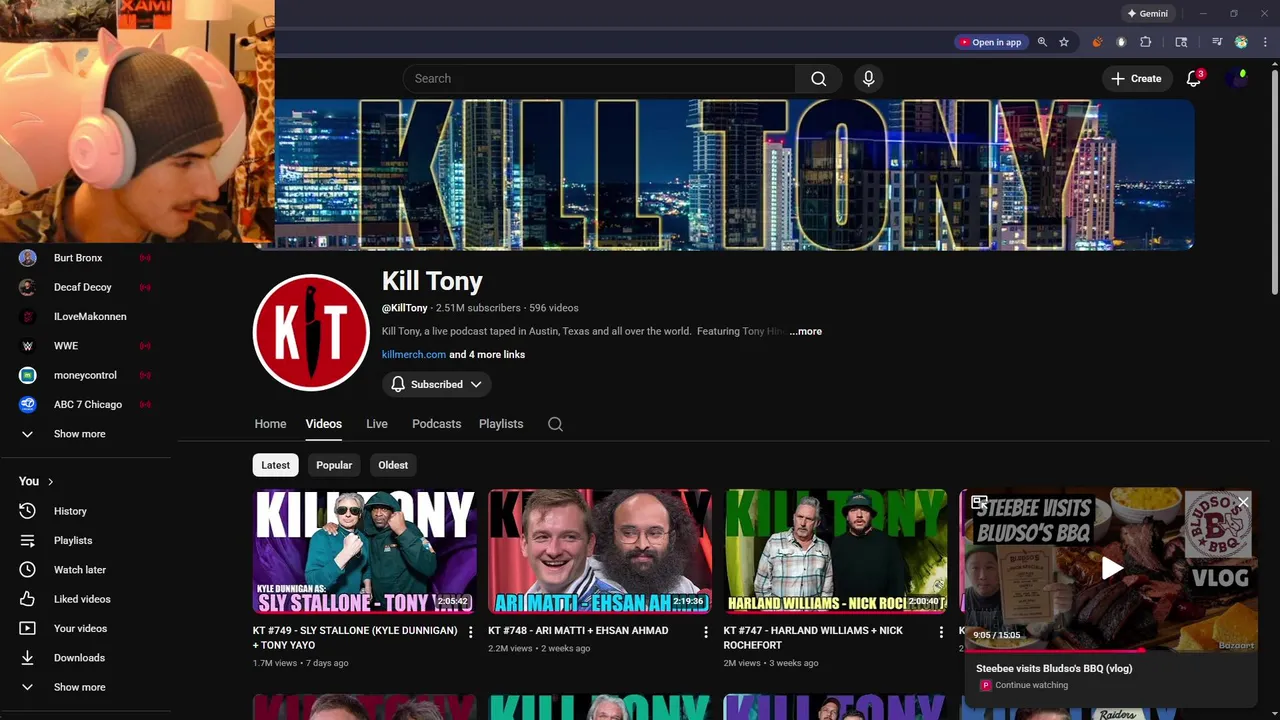This screenshot has height=720, width=1280.
Task: Open options menu for KT #748 video
Action: pos(706,632)
